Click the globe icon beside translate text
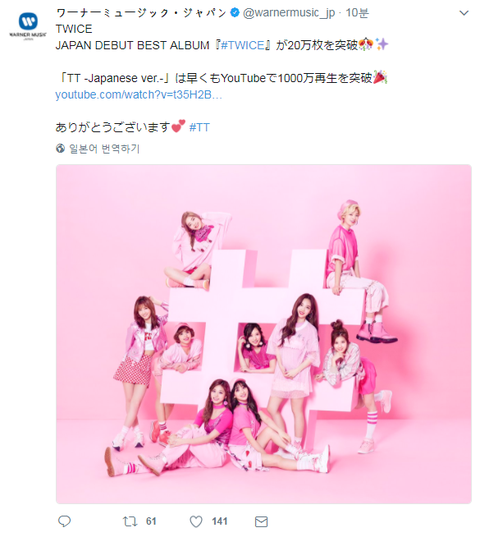Viewport: 480px width, 537px height. (60, 149)
